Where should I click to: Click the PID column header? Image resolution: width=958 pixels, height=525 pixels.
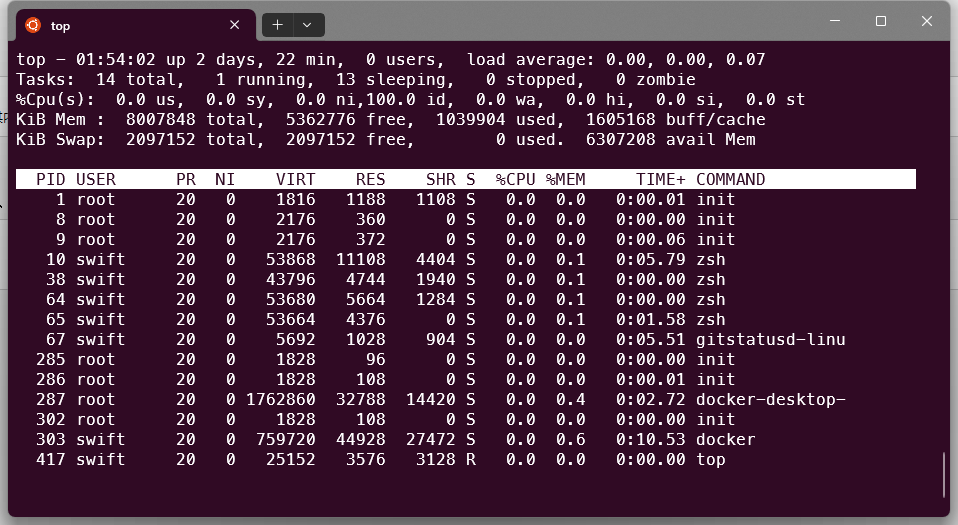point(51,180)
